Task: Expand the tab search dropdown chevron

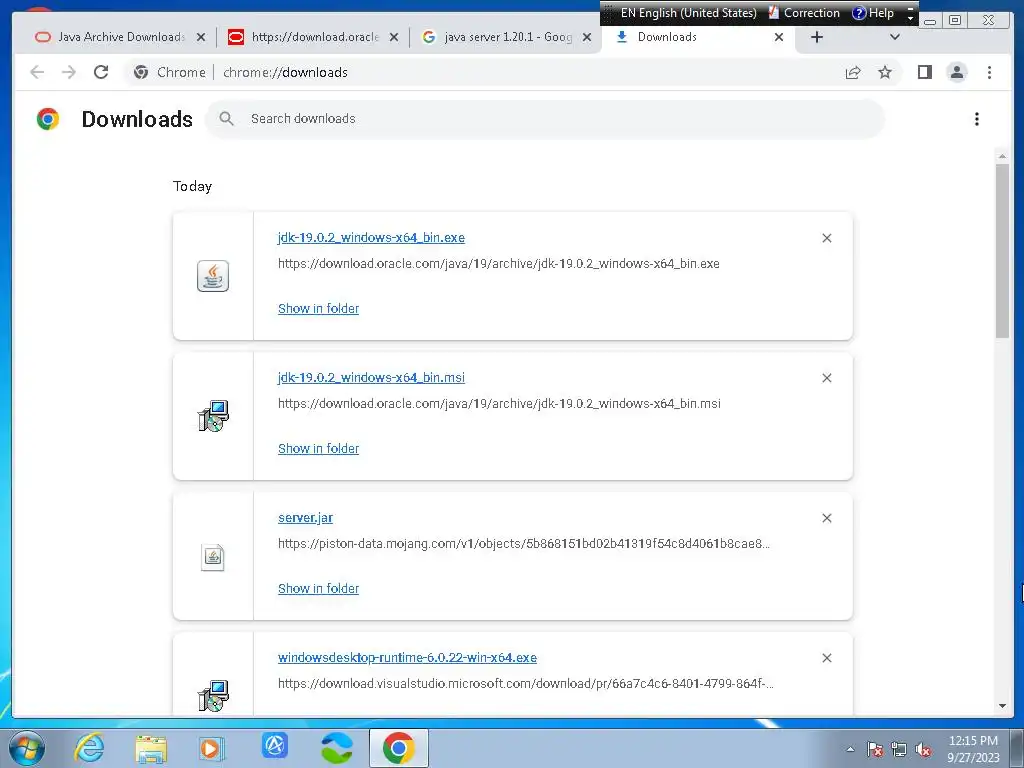Action: click(x=895, y=37)
